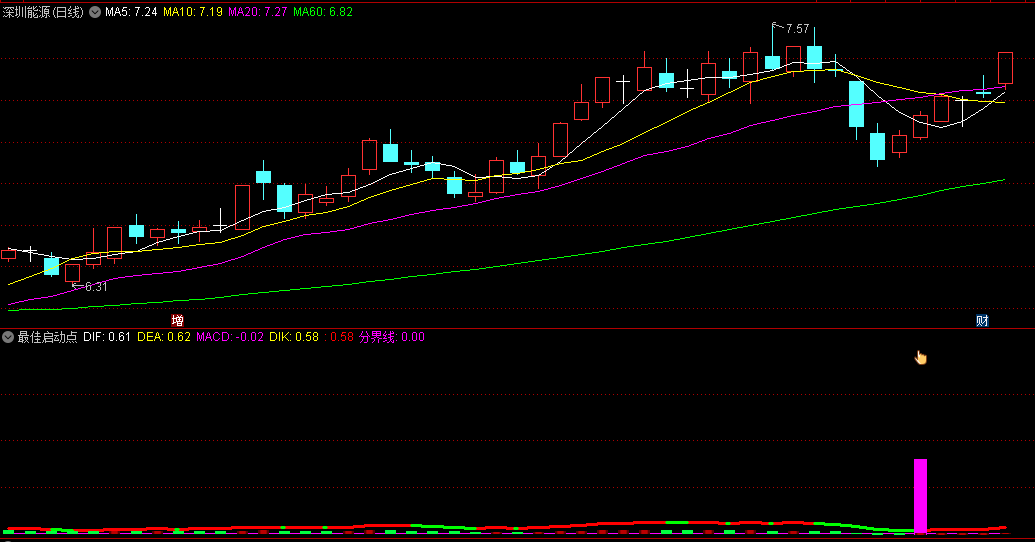This screenshot has width=1035, height=542.
Task: Click the MACD: -0.02 value
Action: coord(230,337)
